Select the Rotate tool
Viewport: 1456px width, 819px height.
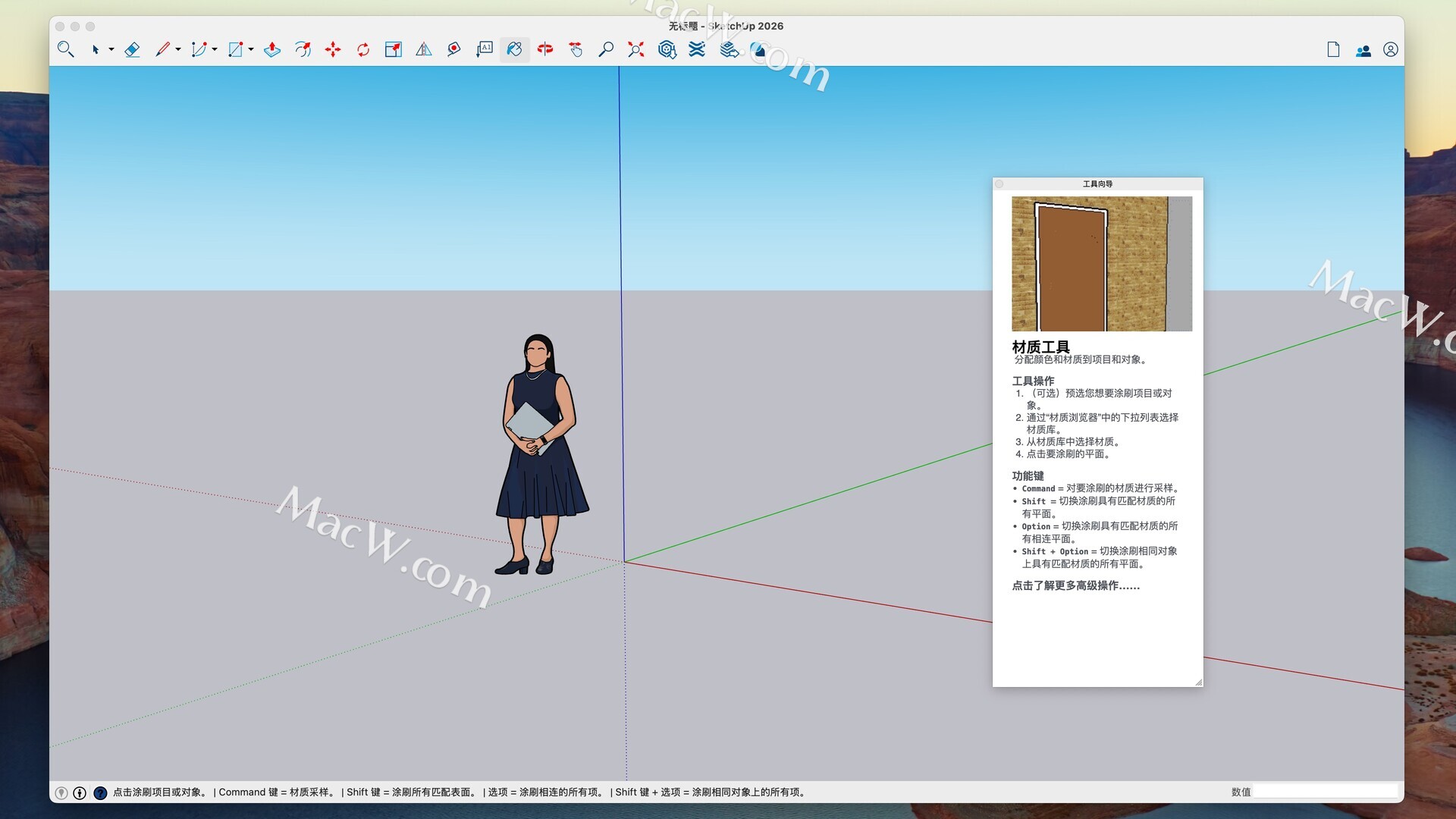point(363,50)
